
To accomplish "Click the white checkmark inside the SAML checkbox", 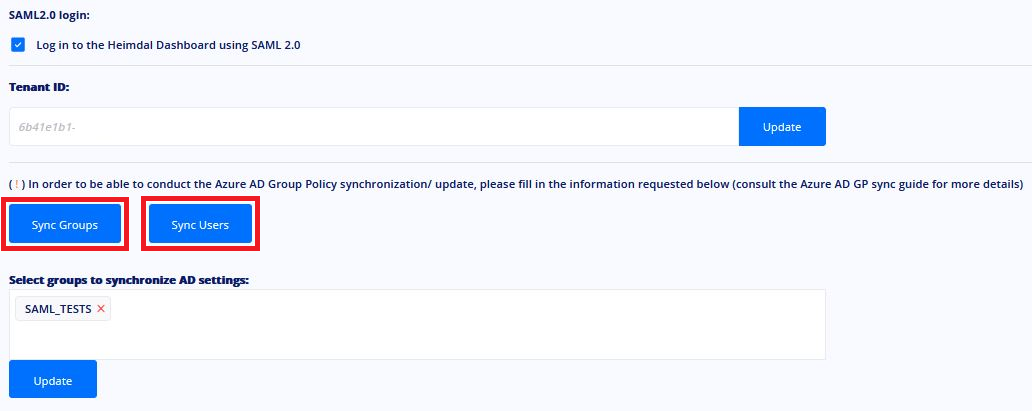I will point(18,45).
